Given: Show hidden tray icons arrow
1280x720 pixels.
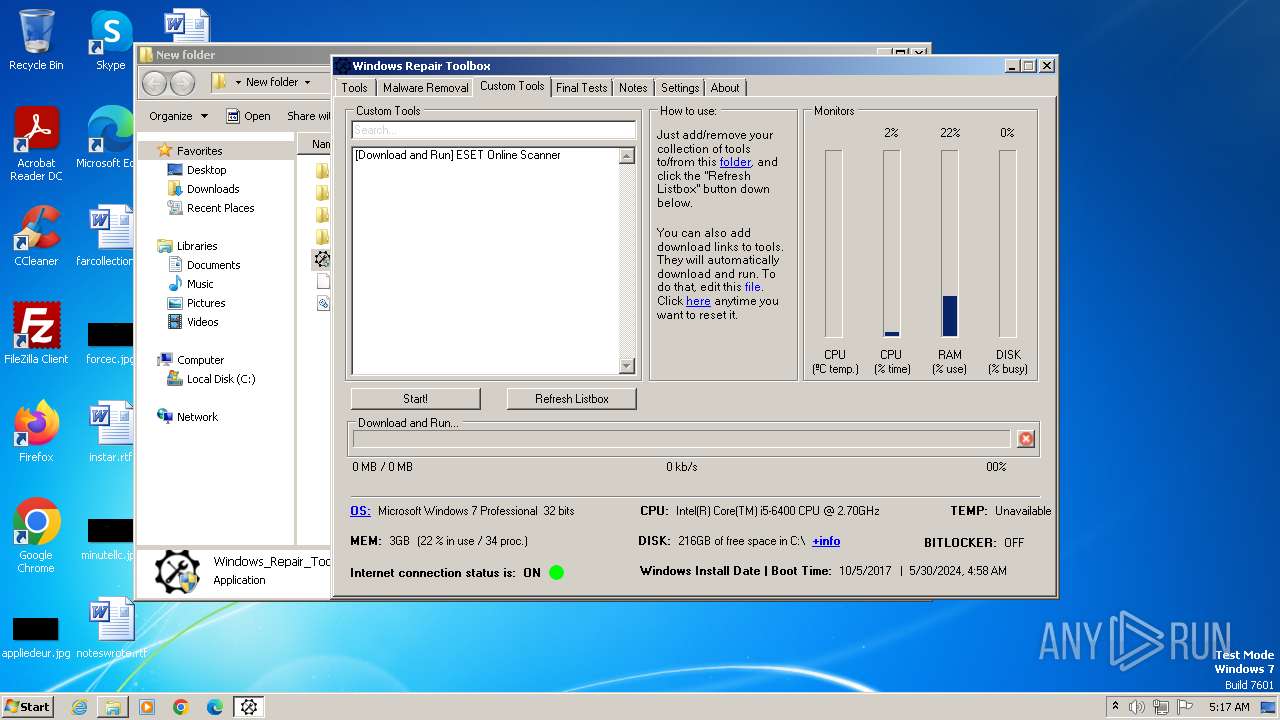Looking at the screenshot, I should coord(1115,707).
